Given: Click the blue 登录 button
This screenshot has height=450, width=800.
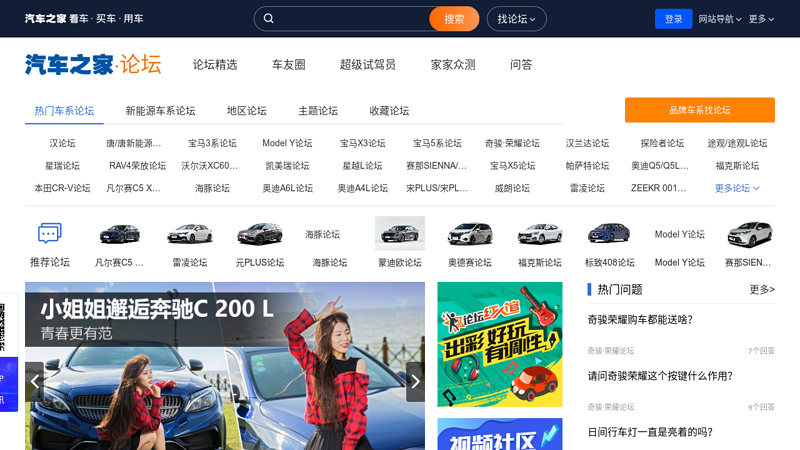Looking at the screenshot, I should click(673, 19).
